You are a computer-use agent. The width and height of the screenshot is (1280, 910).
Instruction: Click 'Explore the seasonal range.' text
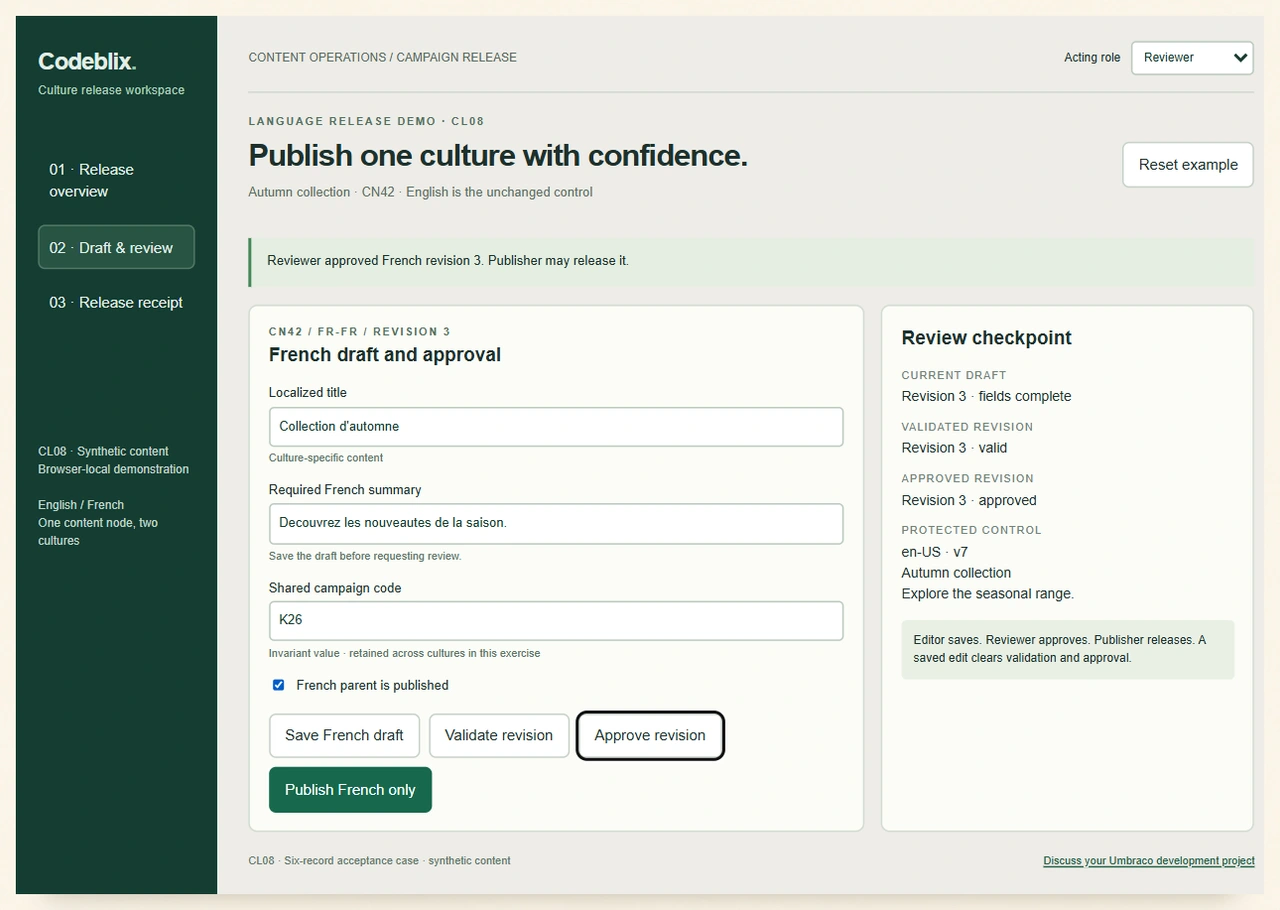[987, 594]
